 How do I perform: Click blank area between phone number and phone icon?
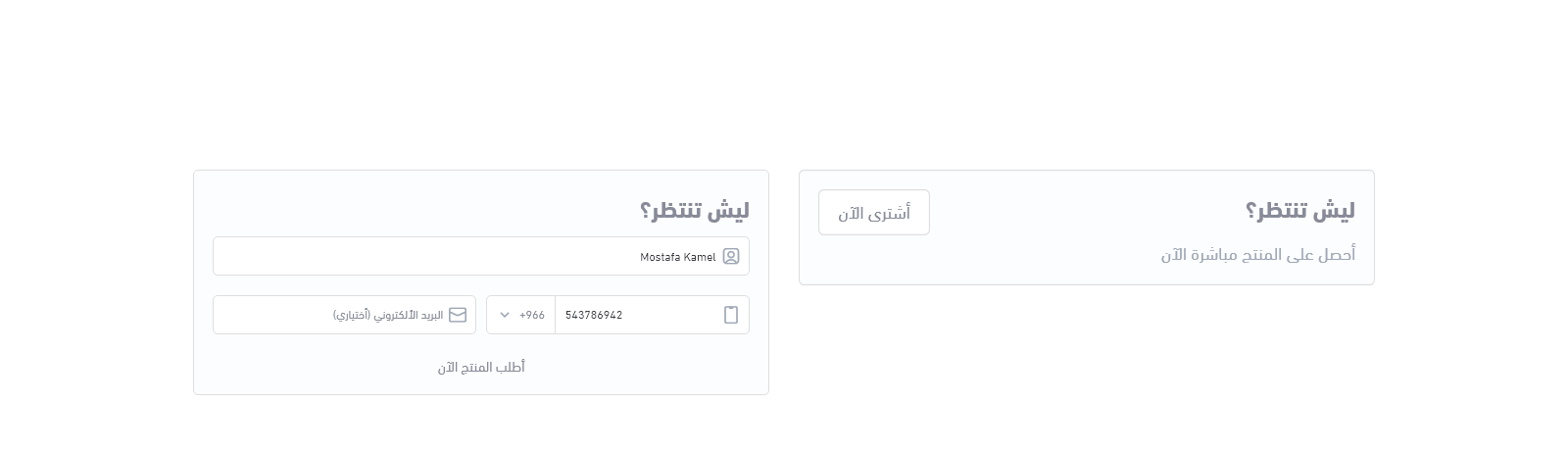[x=671, y=315]
